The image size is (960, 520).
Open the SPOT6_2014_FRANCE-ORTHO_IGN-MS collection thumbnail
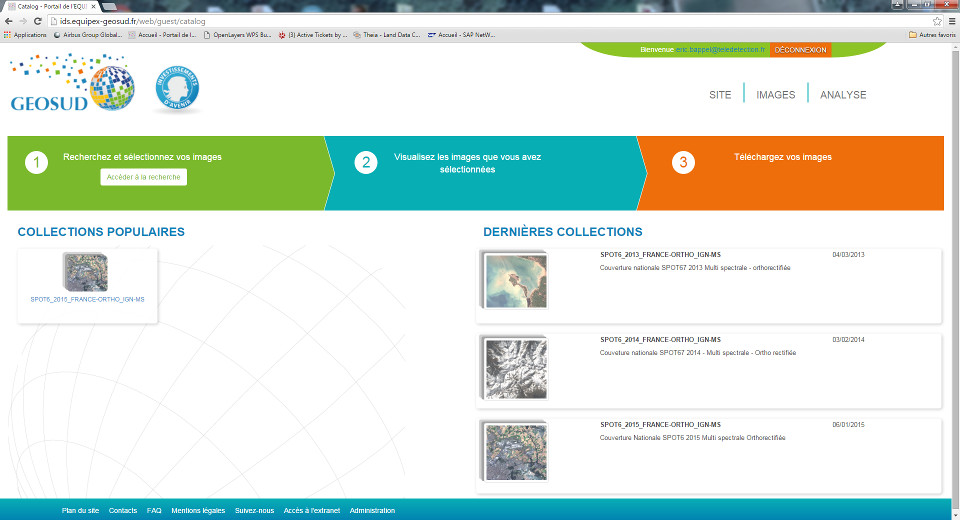tap(513, 371)
